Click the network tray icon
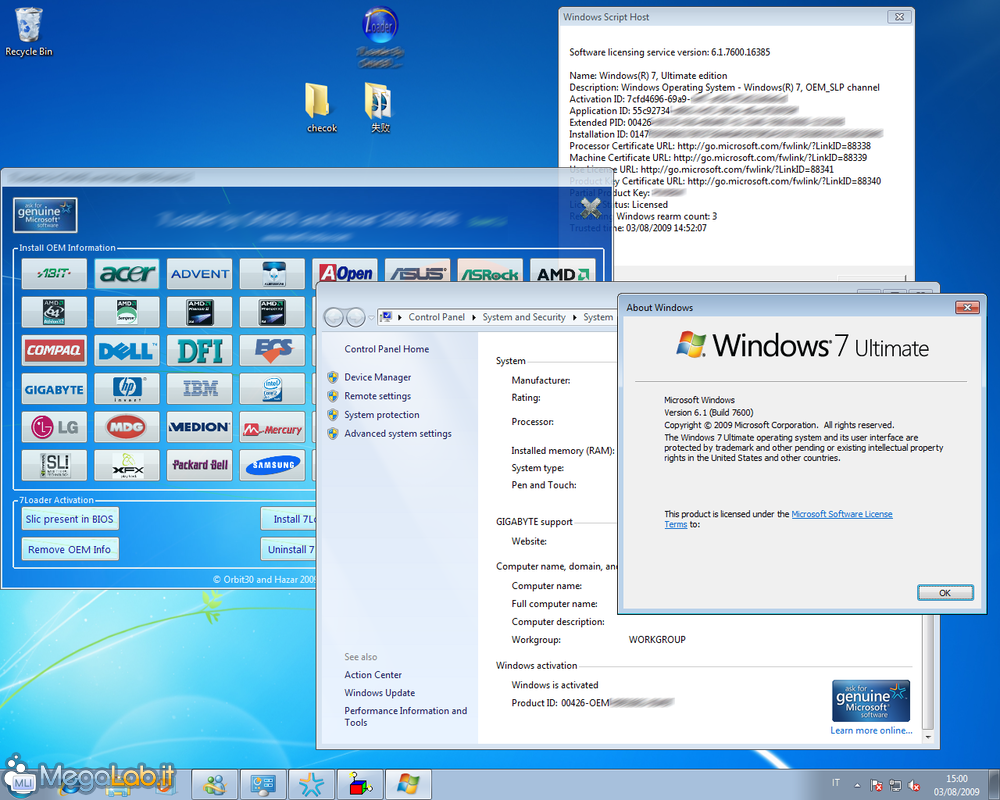This screenshot has height=800, width=1000. click(895, 786)
